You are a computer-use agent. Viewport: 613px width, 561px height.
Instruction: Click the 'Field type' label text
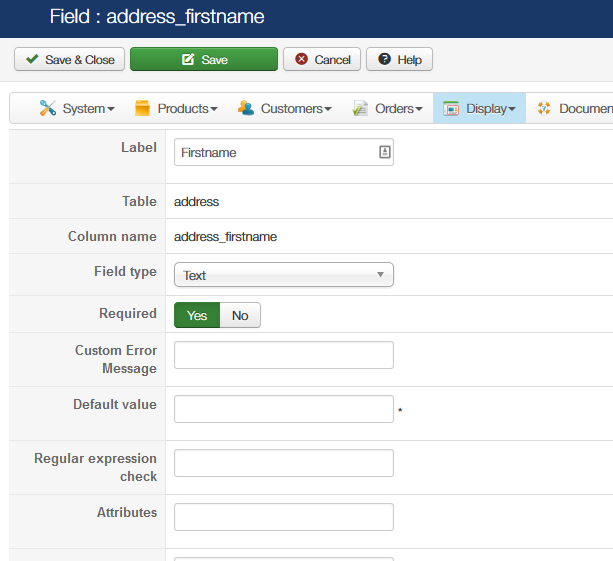click(125, 271)
